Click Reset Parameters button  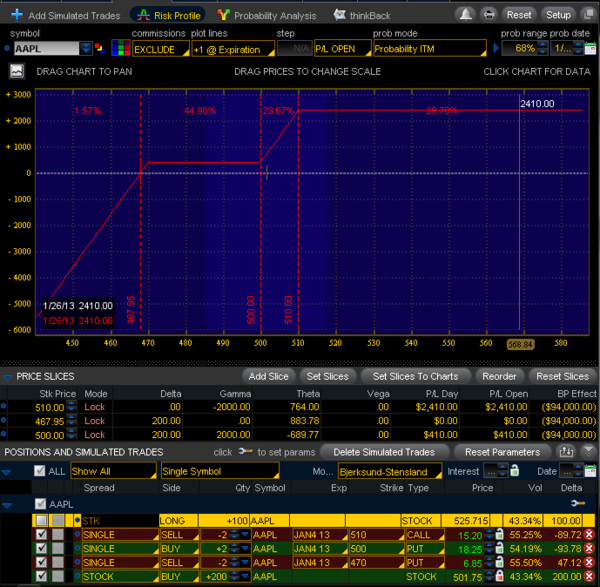[502, 452]
